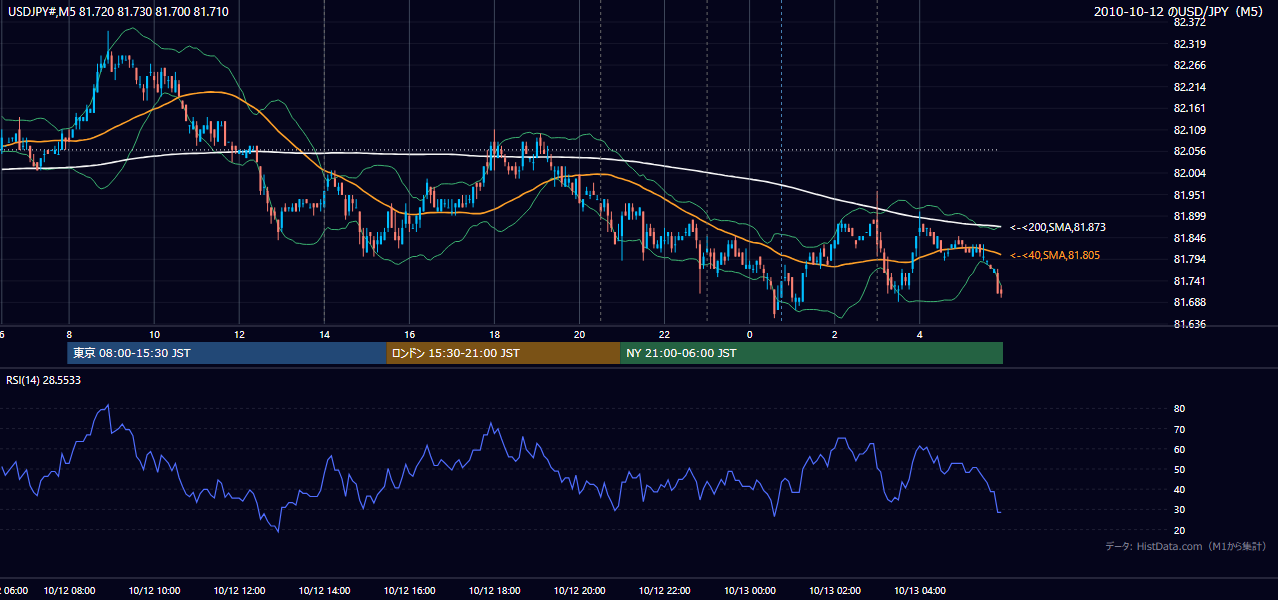Image resolution: width=1278 pixels, height=600 pixels.
Task: Click the 10/13 00:00 date axis label
Action: point(749,591)
